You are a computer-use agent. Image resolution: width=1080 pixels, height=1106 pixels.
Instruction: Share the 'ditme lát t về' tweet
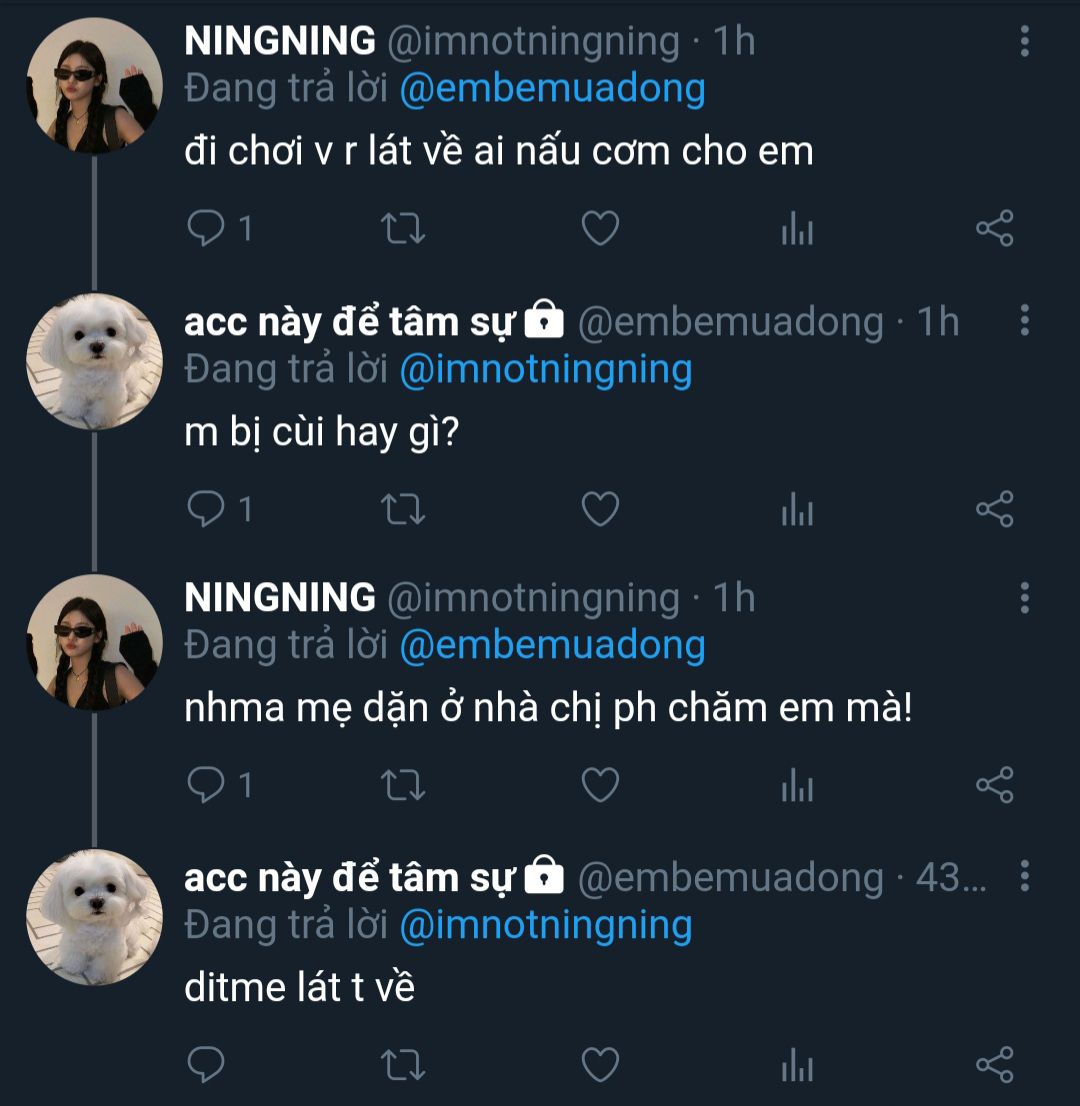tap(994, 1065)
